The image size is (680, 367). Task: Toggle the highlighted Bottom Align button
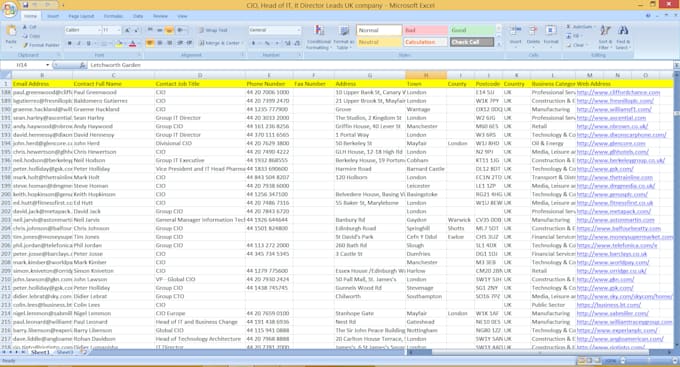click(169, 30)
